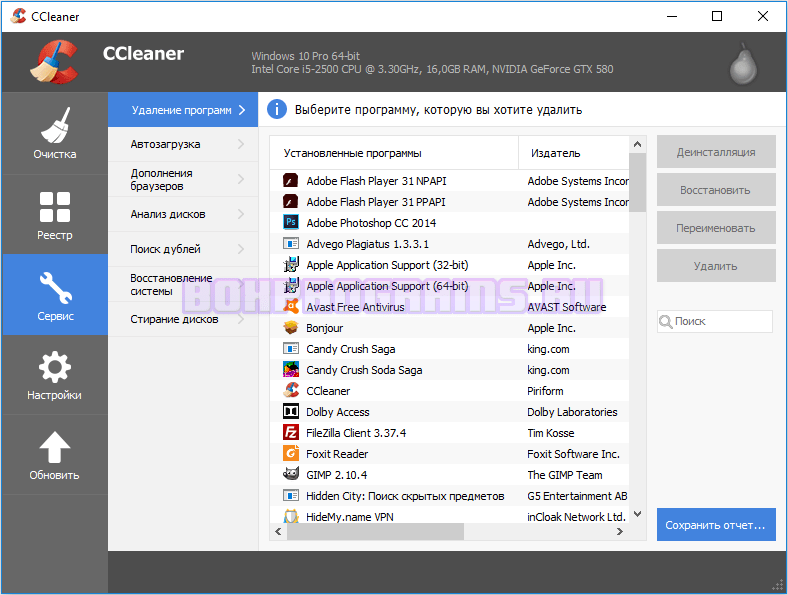The width and height of the screenshot is (788, 595).
Task: Click the horizontal scrollbar thumb
Action: (375, 531)
